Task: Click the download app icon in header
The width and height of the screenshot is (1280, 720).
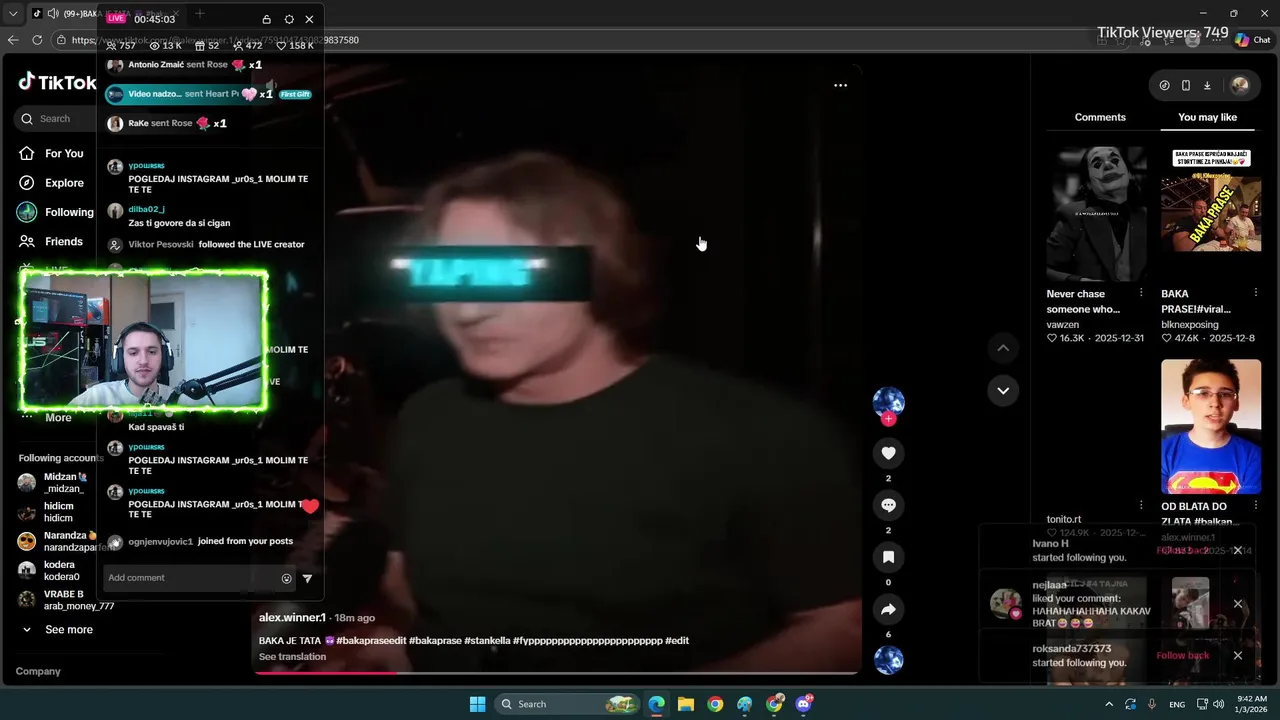Action: click(1207, 85)
